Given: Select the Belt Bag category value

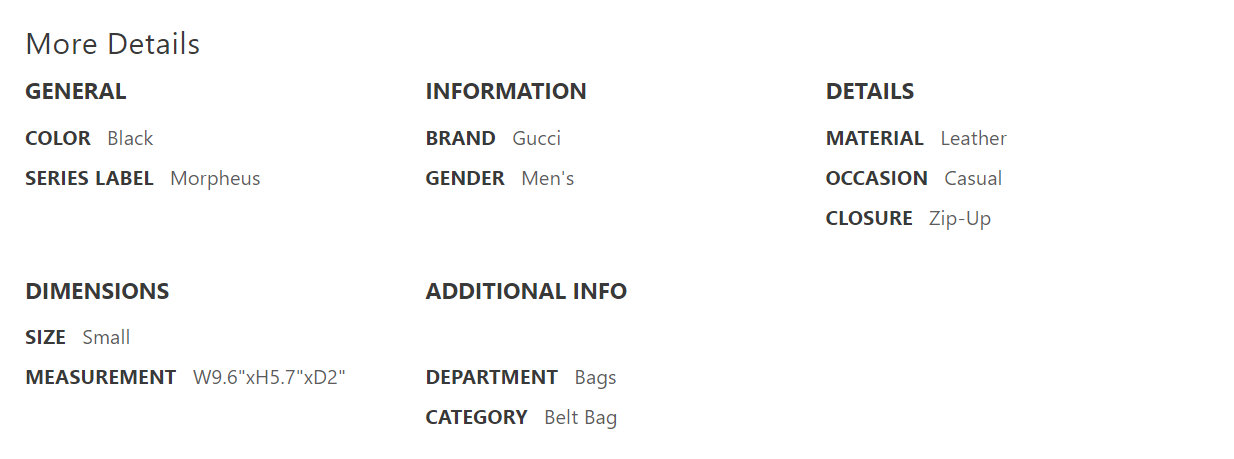Looking at the screenshot, I should pos(580,417).
